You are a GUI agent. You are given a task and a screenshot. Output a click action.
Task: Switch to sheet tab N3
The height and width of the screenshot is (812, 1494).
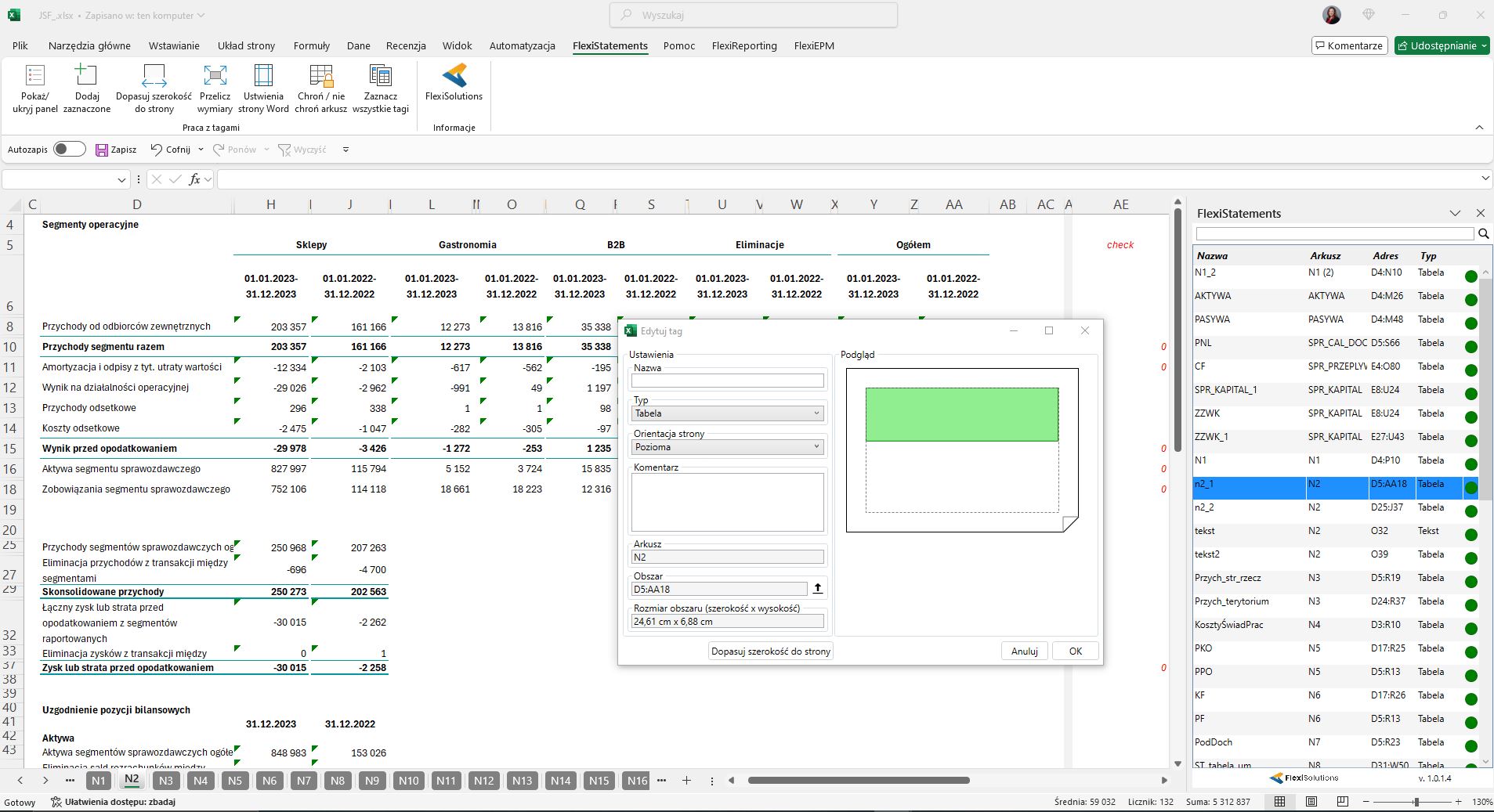[165, 781]
